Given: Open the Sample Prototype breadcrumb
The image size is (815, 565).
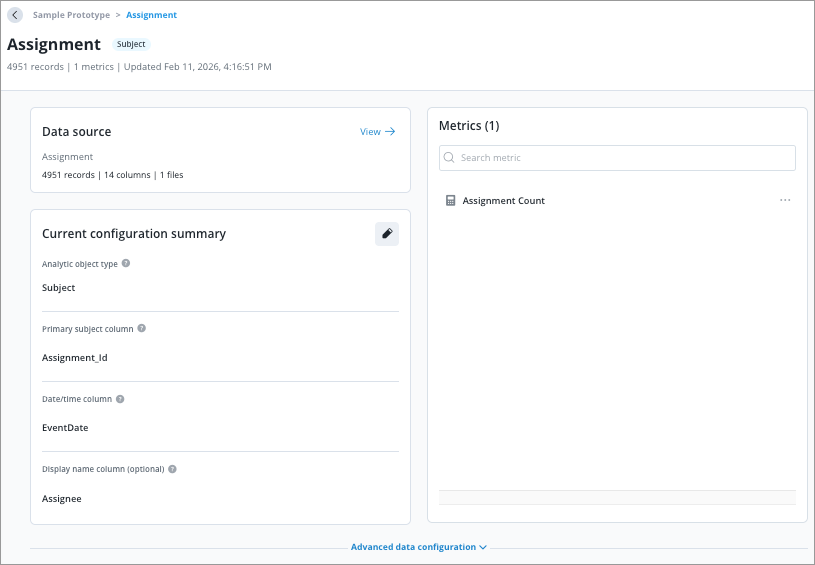Looking at the screenshot, I should pos(71,16).
